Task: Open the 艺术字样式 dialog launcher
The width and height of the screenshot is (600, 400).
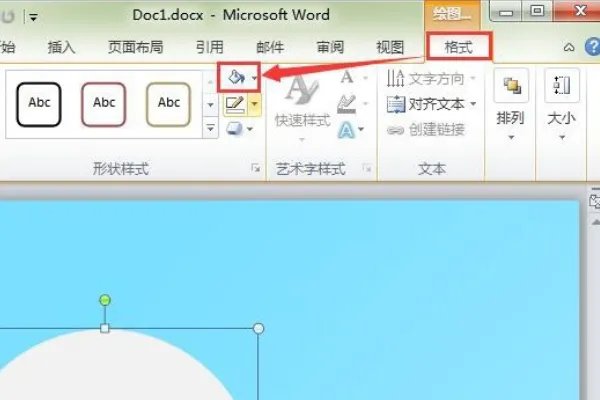Action: 367,168
